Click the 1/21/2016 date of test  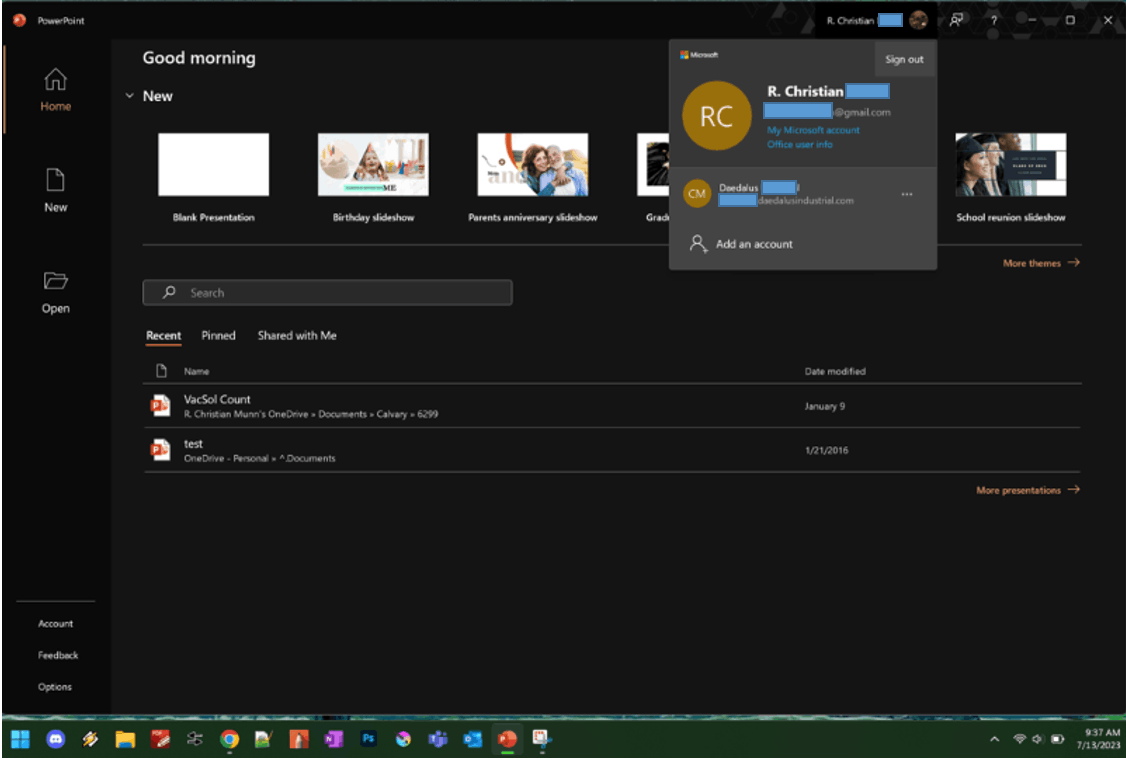point(826,450)
